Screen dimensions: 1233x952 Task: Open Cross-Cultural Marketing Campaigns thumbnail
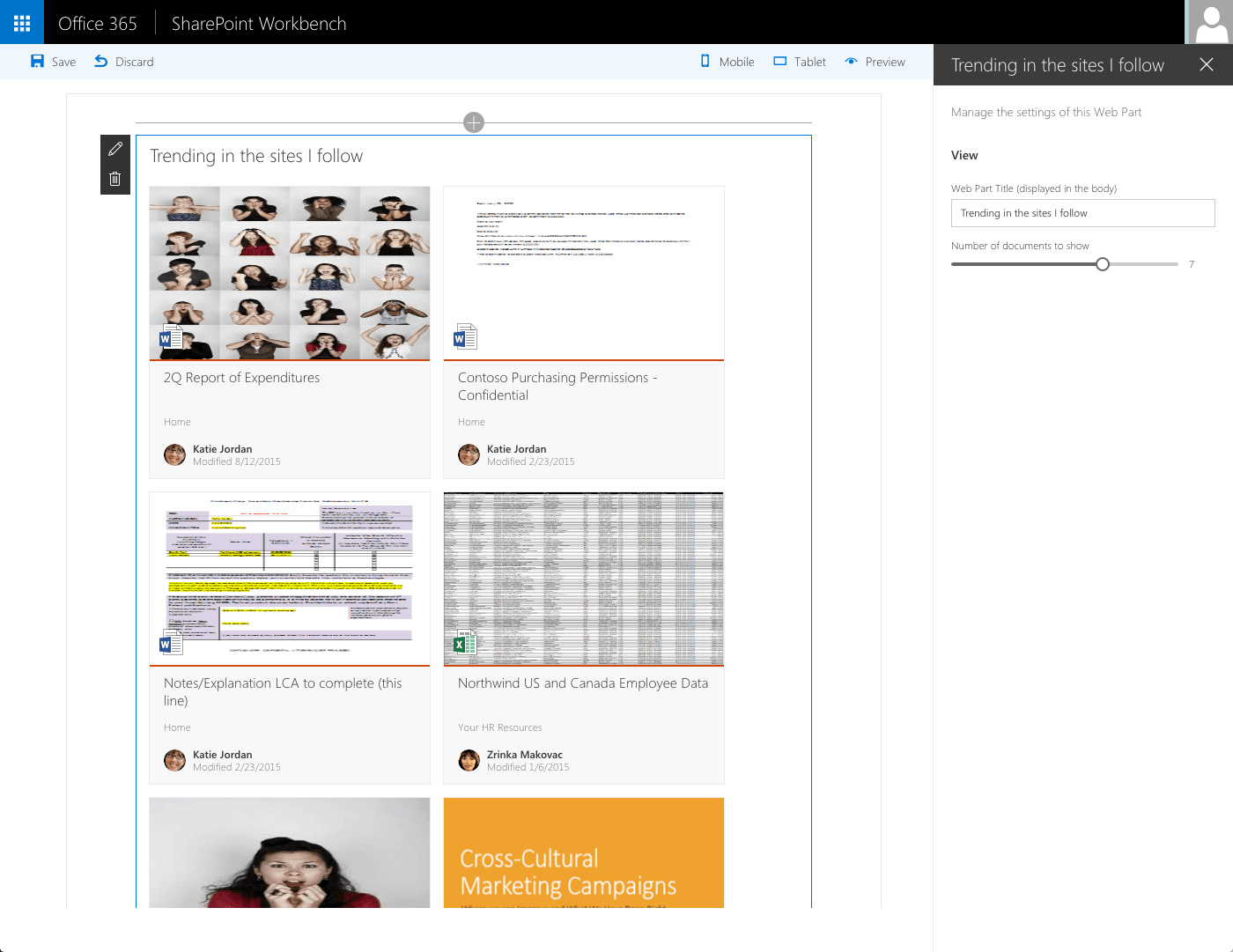click(584, 852)
